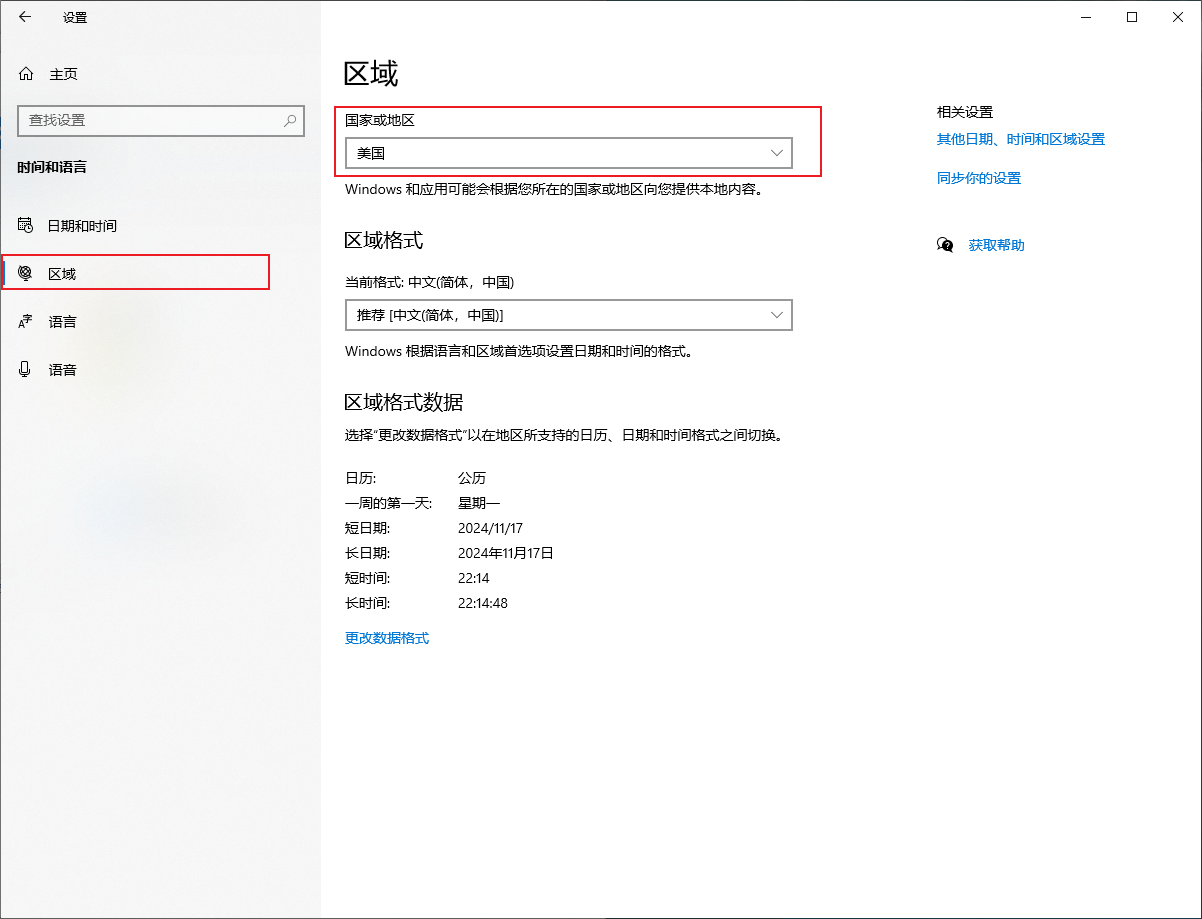This screenshot has height=919, width=1202.
Task: Close the 设置 window
Action: (1178, 17)
